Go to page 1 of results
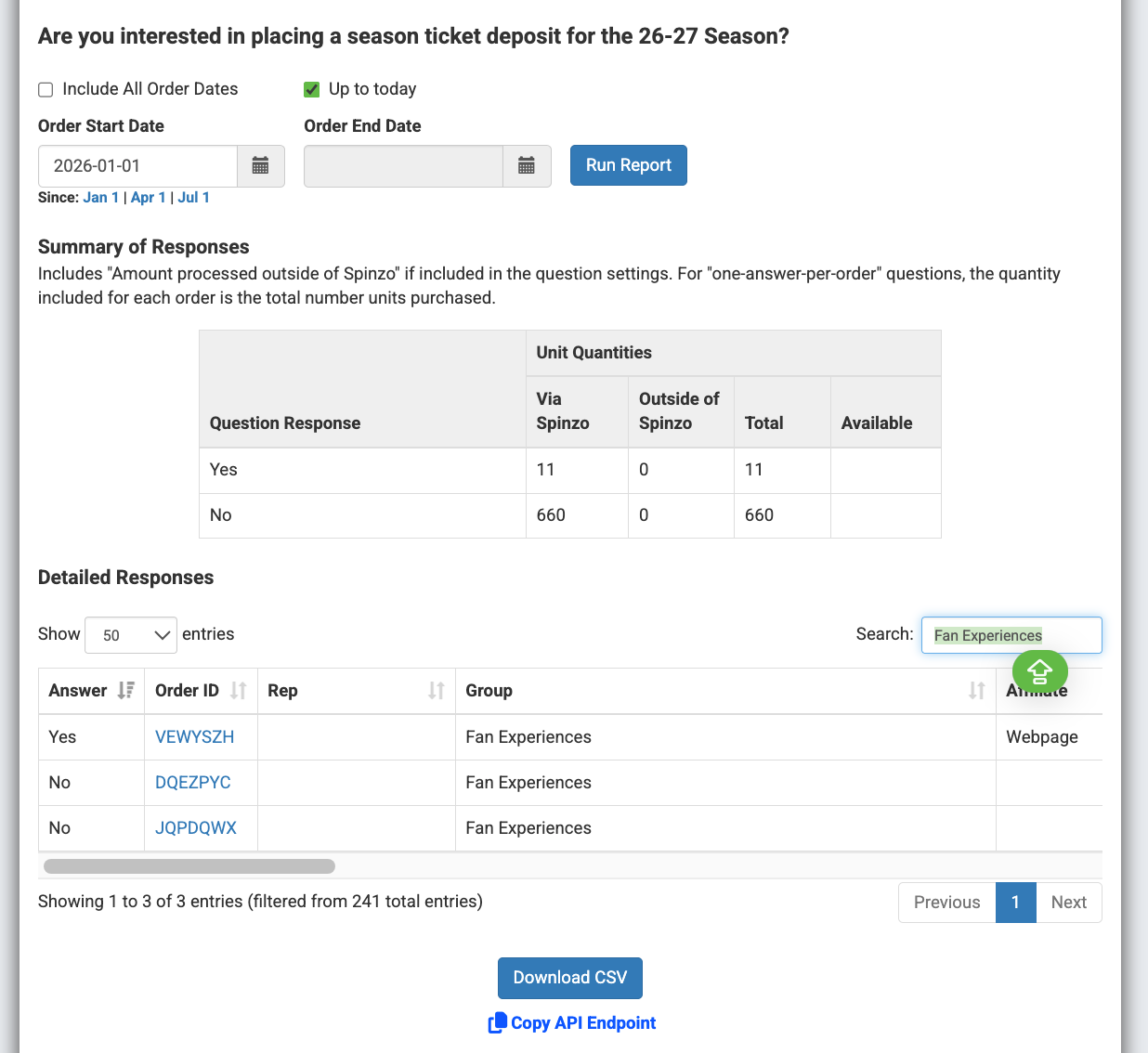The height and width of the screenshot is (1053, 1148). pos(1015,903)
